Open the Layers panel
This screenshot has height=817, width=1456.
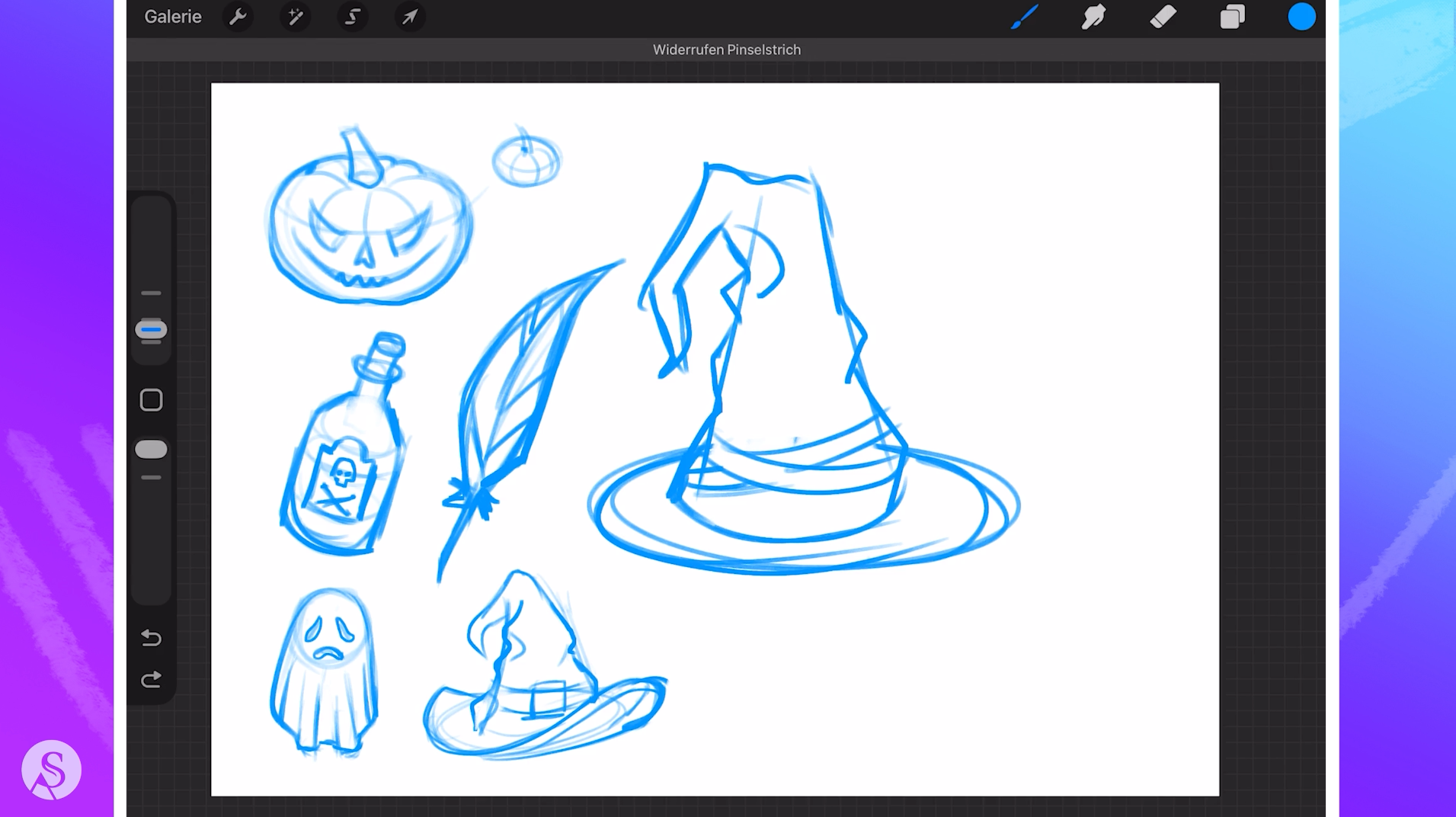(1232, 17)
